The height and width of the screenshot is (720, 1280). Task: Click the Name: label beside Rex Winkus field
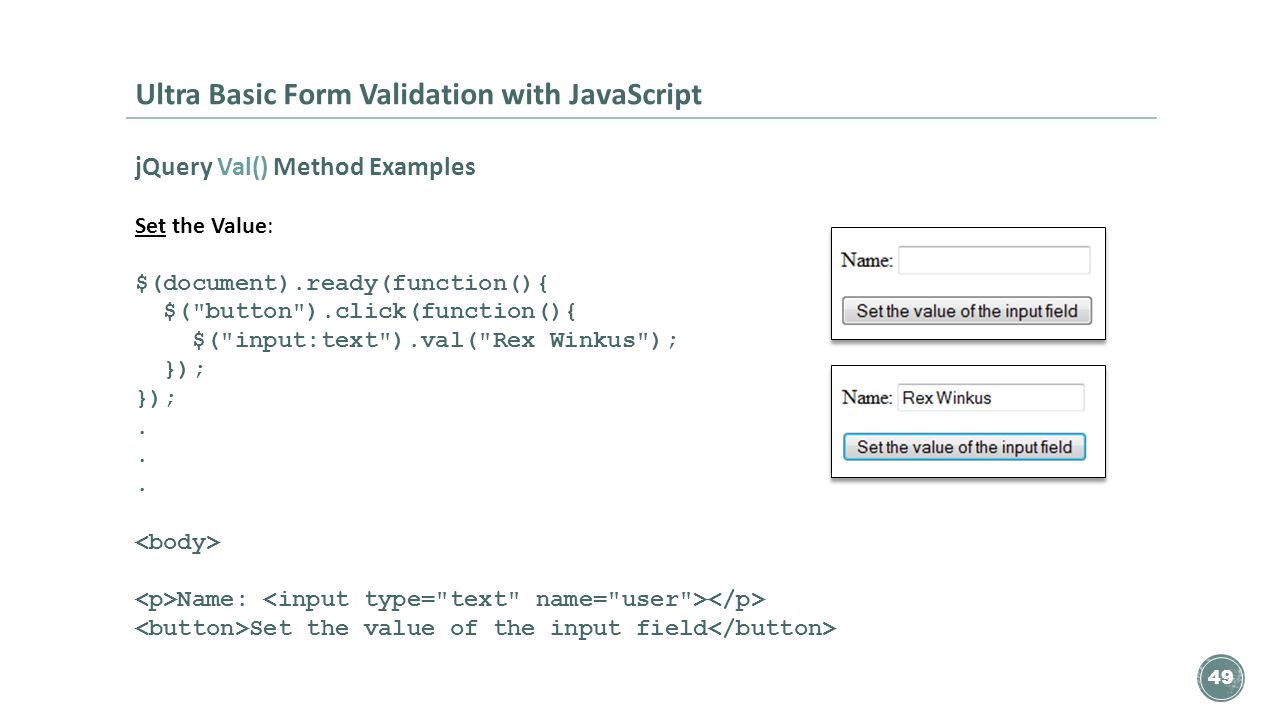tap(867, 398)
